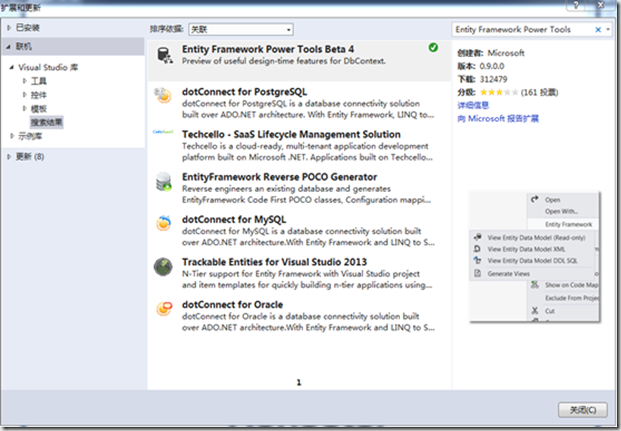Click the star rating in the details pane
Viewport: 621px width, 431px height.
click(499, 92)
